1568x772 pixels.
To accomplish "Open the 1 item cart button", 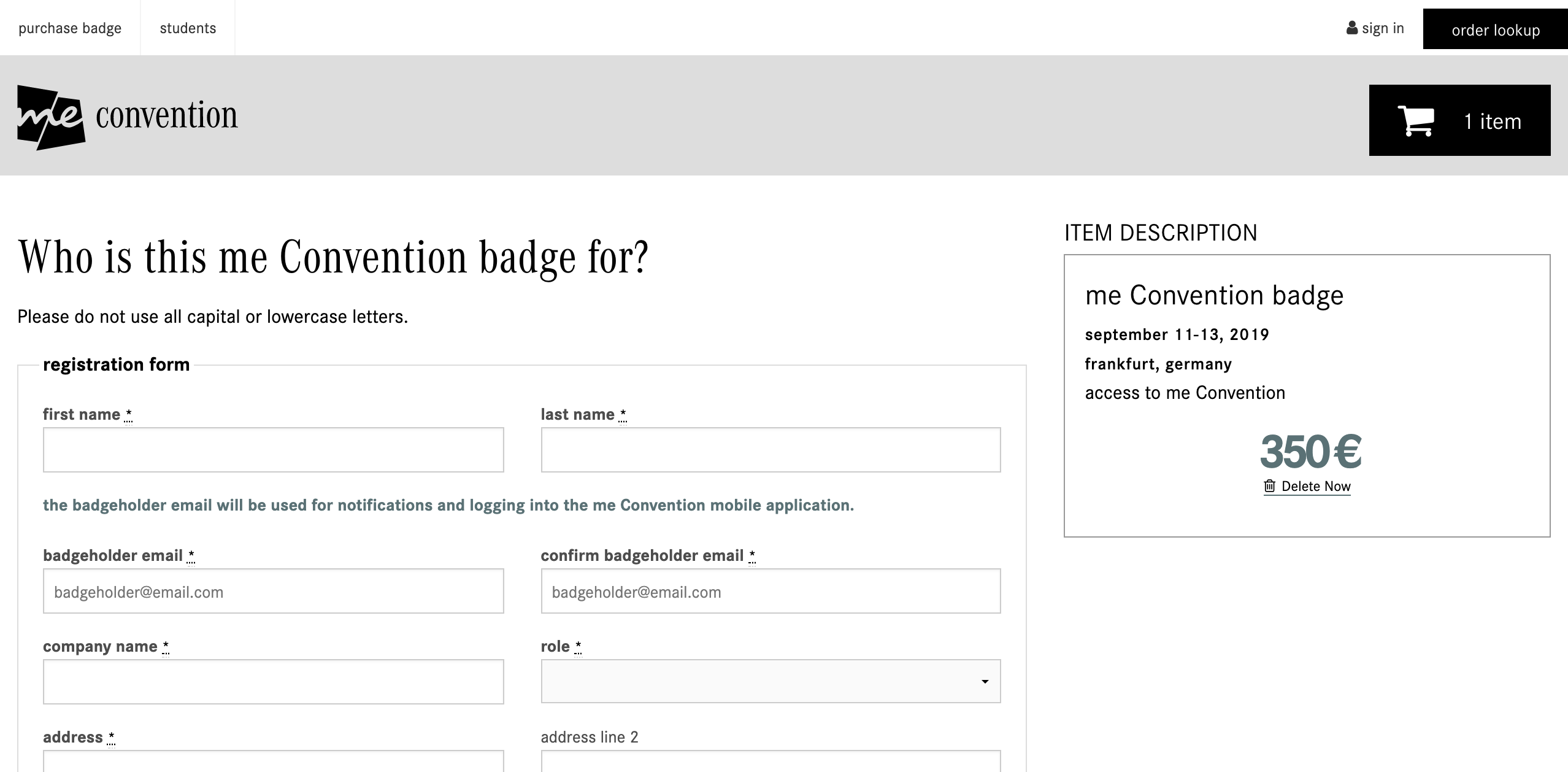I will click(x=1459, y=120).
